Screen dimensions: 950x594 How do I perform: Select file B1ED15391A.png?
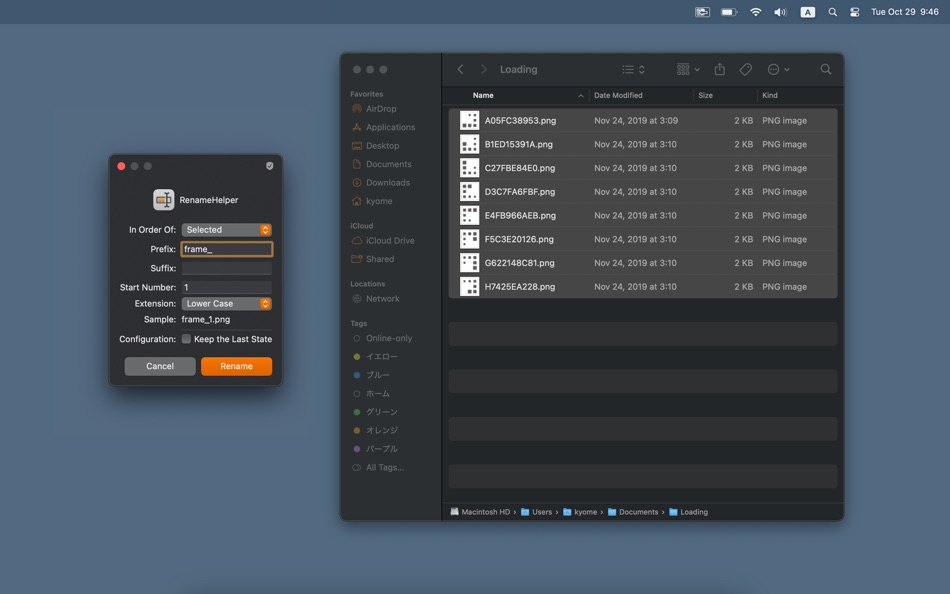(643, 144)
